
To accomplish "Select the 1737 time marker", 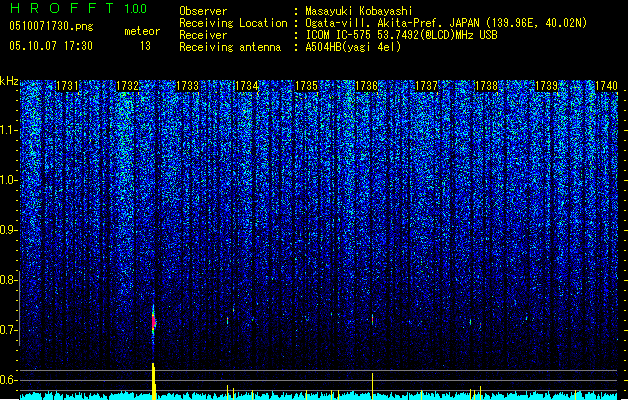I will [426, 86].
